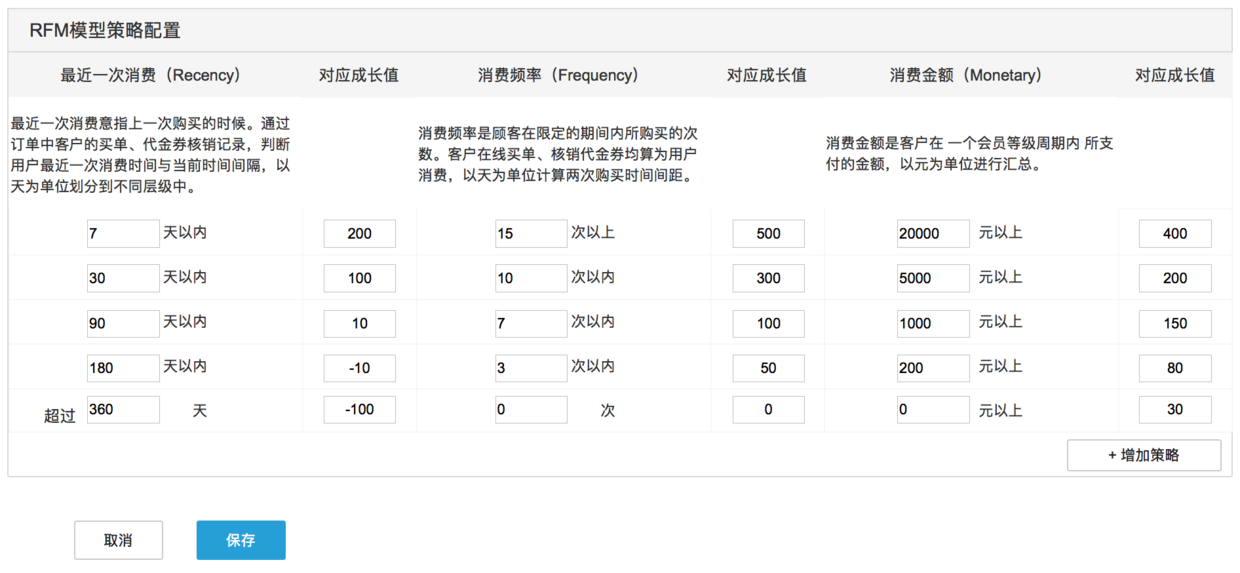The width and height of the screenshot is (1240, 573).
Task: Select the growth value field showing -10
Action: click(360, 368)
